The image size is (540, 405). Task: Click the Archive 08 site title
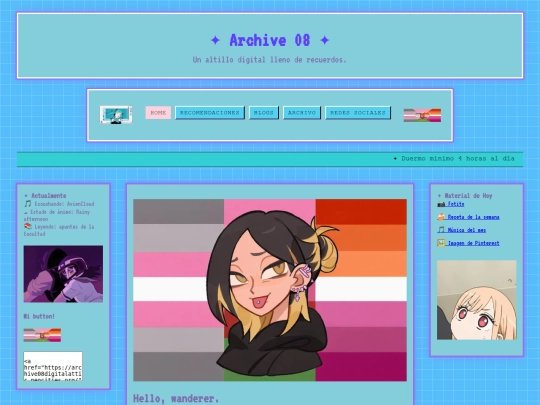tap(270, 40)
